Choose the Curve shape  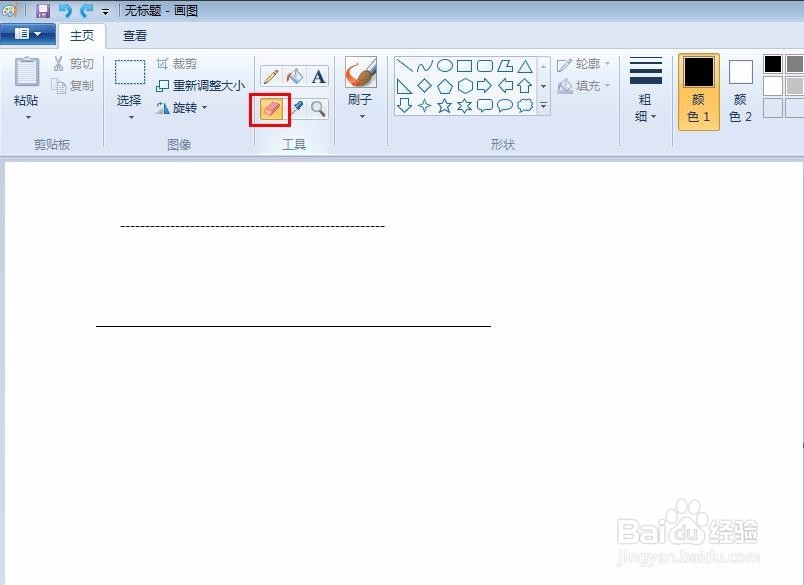coord(425,66)
